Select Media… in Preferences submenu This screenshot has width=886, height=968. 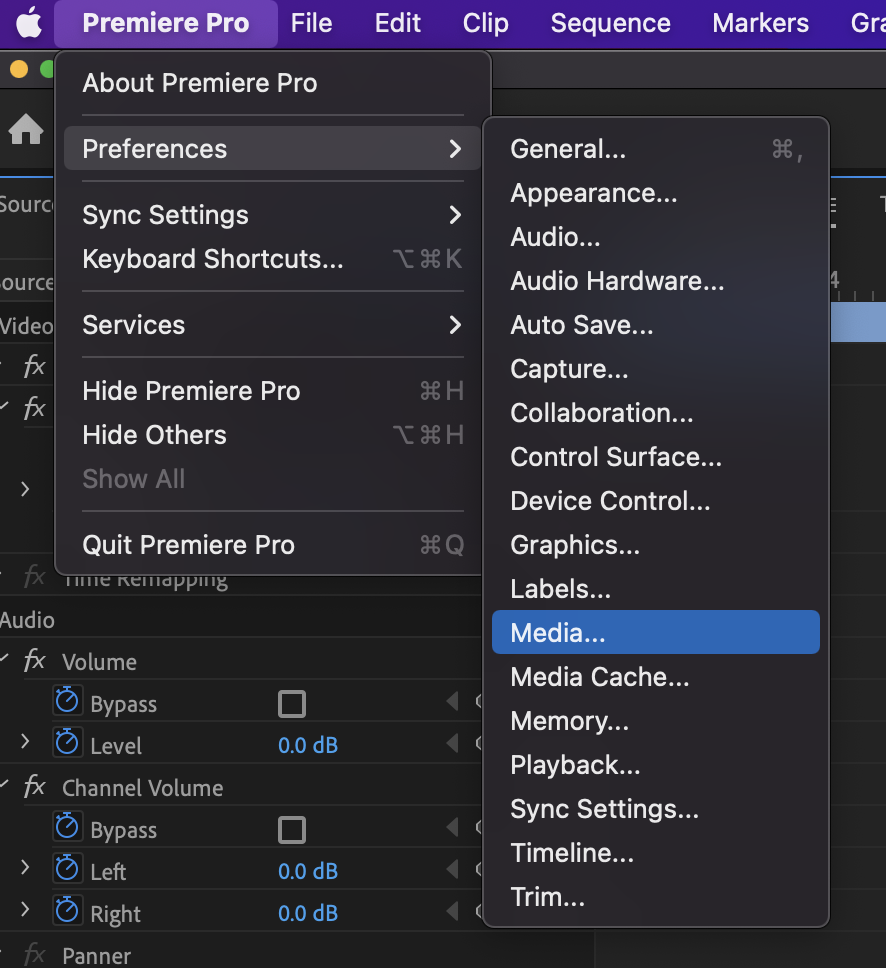(x=656, y=632)
